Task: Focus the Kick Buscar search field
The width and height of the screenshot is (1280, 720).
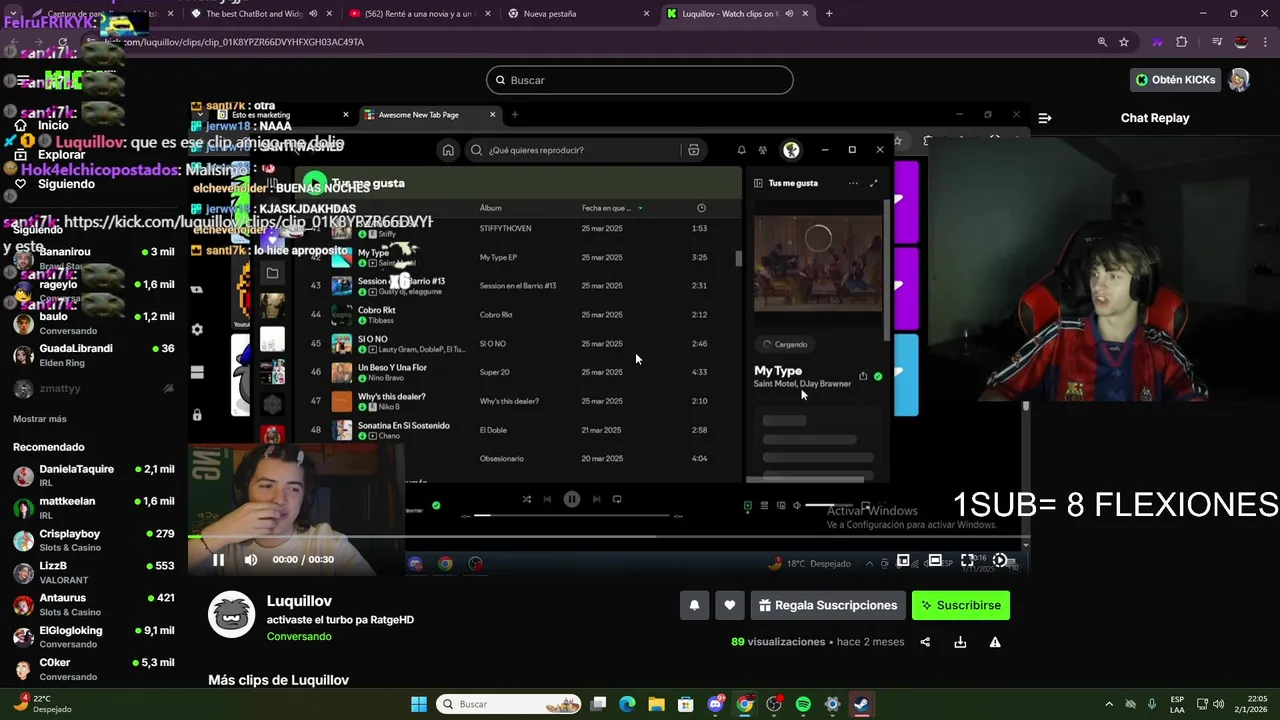Action: tap(640, 80)
